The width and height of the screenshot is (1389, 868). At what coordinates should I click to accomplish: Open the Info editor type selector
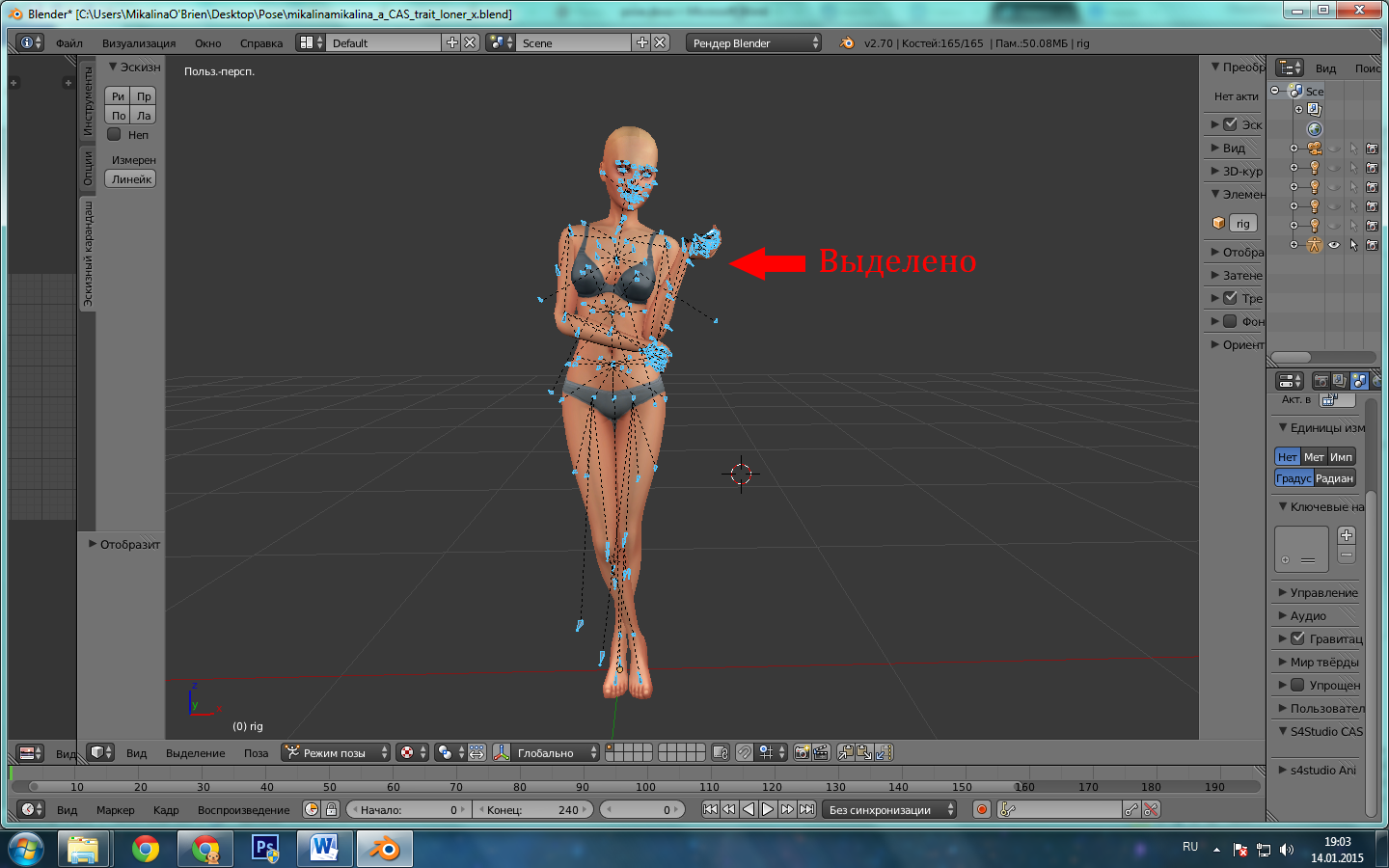(x=31, y=42)
